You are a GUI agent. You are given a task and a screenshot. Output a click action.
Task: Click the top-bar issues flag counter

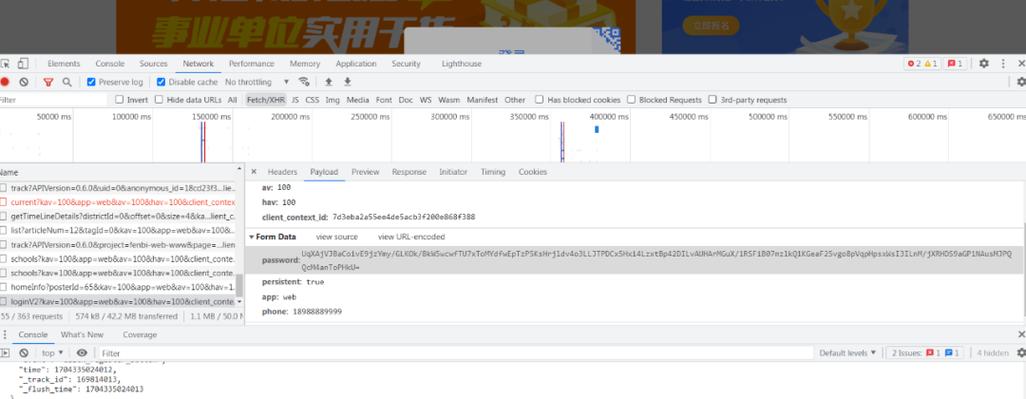pos(955,63)
